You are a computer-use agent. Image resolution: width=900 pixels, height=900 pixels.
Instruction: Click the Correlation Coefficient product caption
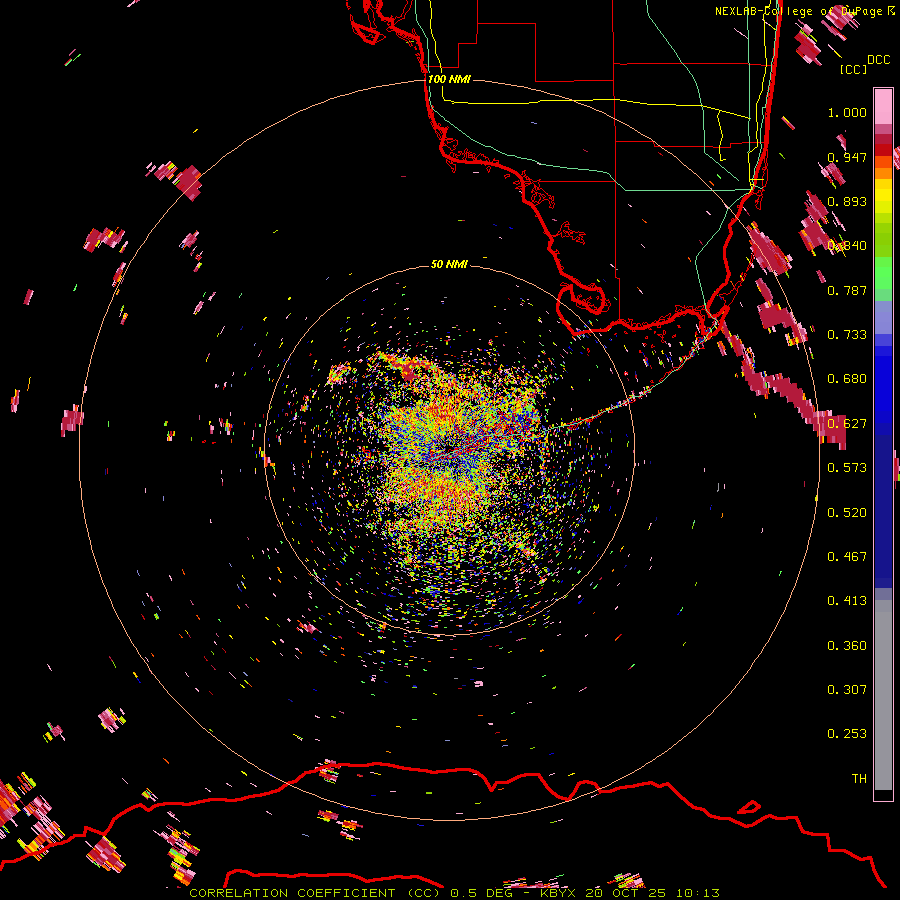pyautogui.click(x=455, y=893)
